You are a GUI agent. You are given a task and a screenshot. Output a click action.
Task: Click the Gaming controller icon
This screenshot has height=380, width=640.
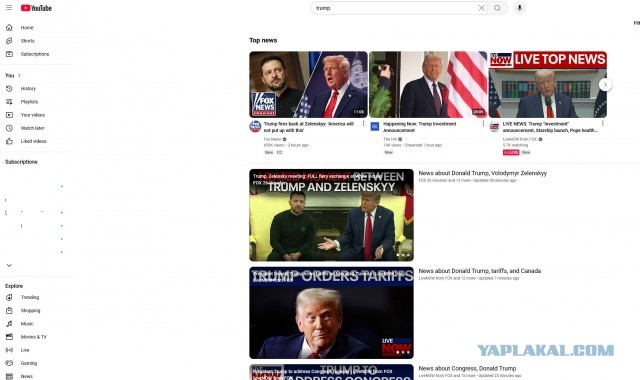tap(9, 363)
